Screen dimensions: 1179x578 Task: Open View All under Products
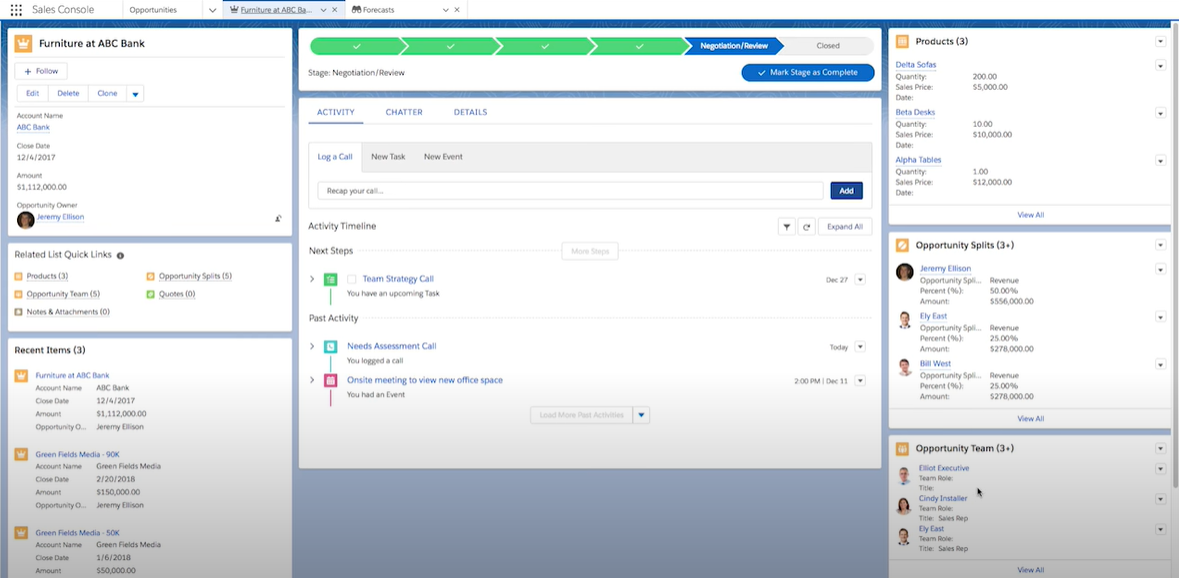(1029, 214)
